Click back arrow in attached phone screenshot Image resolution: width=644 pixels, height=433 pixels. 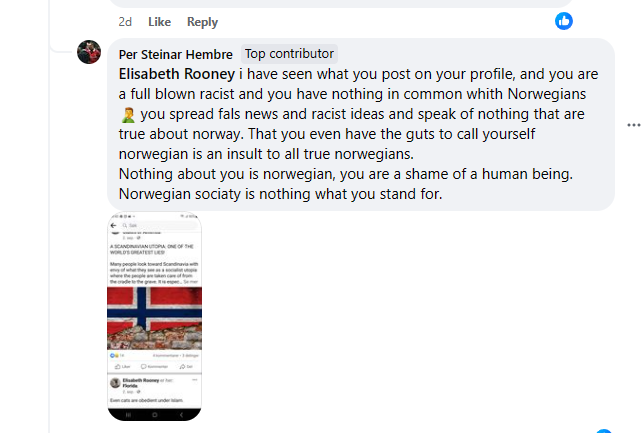tap(113, 226)
